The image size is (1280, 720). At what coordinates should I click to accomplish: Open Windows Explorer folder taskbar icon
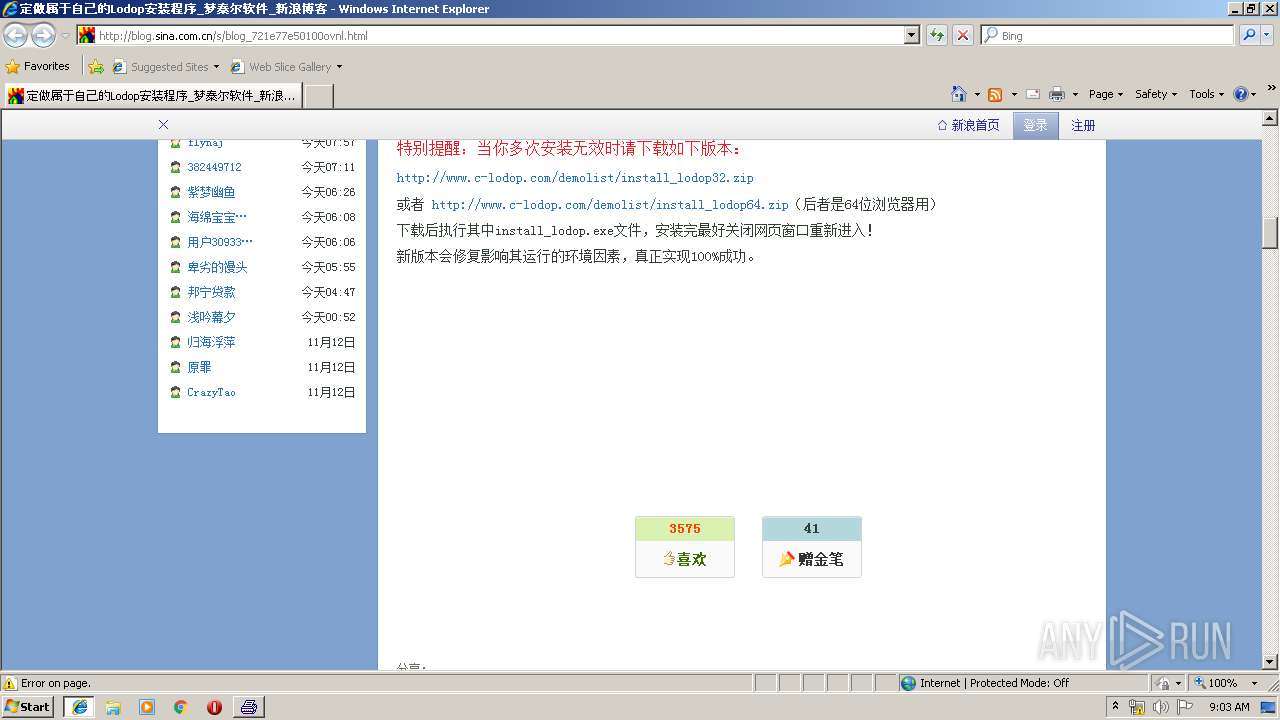(x=113, y=707)
